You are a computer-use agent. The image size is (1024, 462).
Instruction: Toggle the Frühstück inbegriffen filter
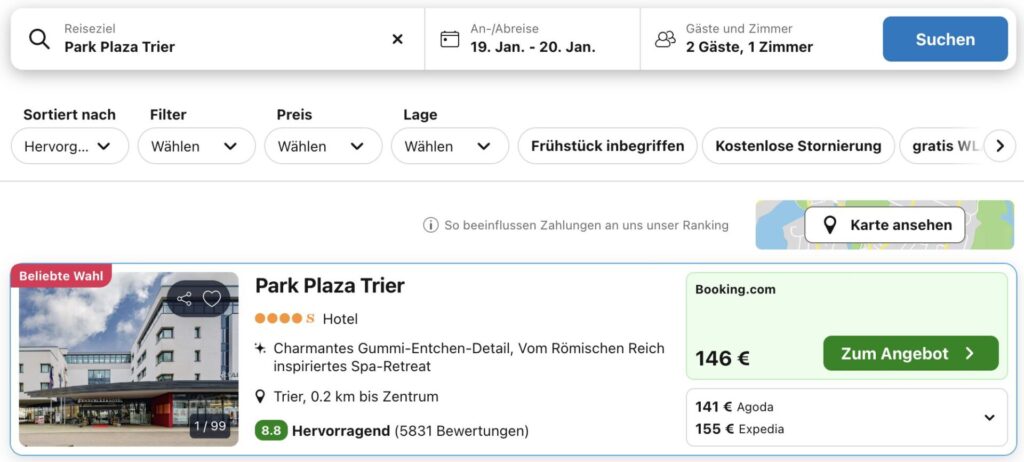point(608,146)
